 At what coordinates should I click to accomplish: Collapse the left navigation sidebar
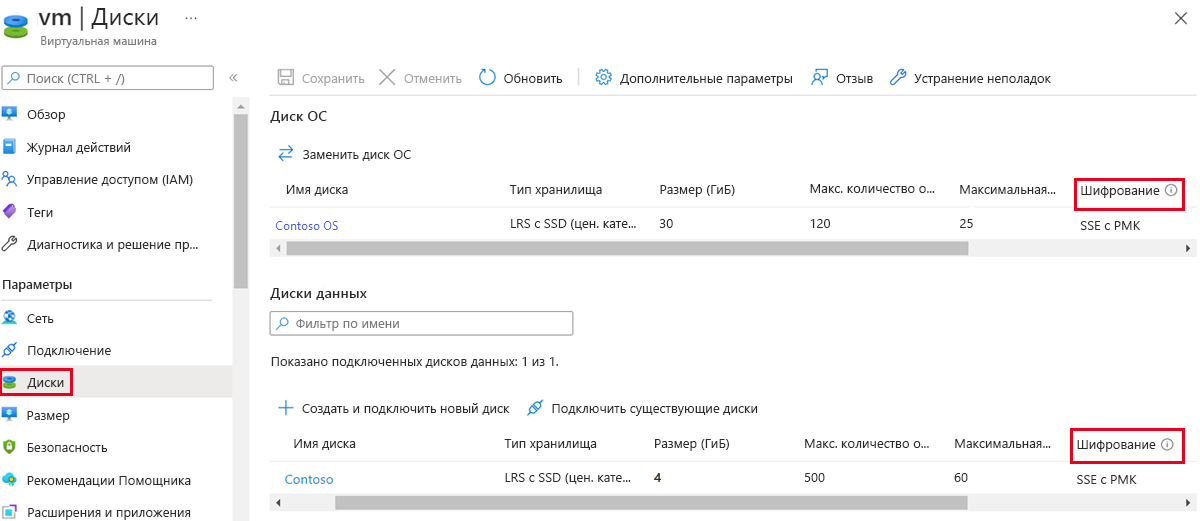[233, 78]
